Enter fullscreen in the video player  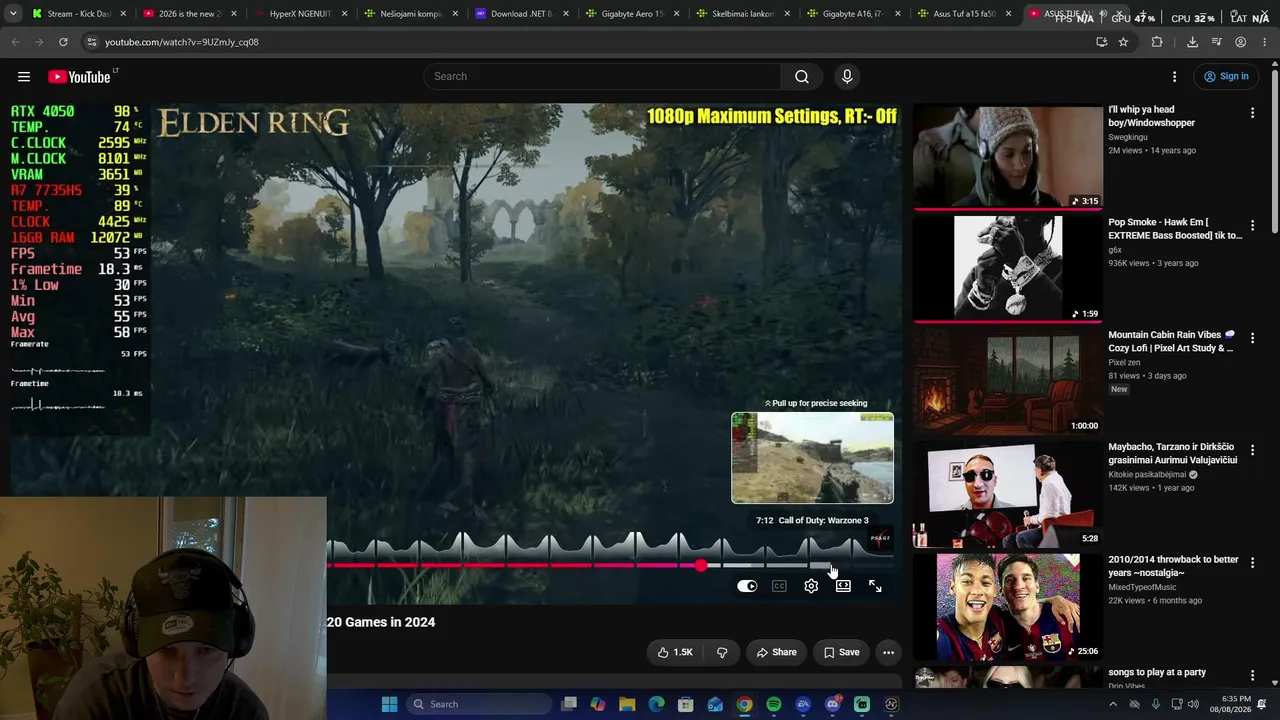click(875, 586)
